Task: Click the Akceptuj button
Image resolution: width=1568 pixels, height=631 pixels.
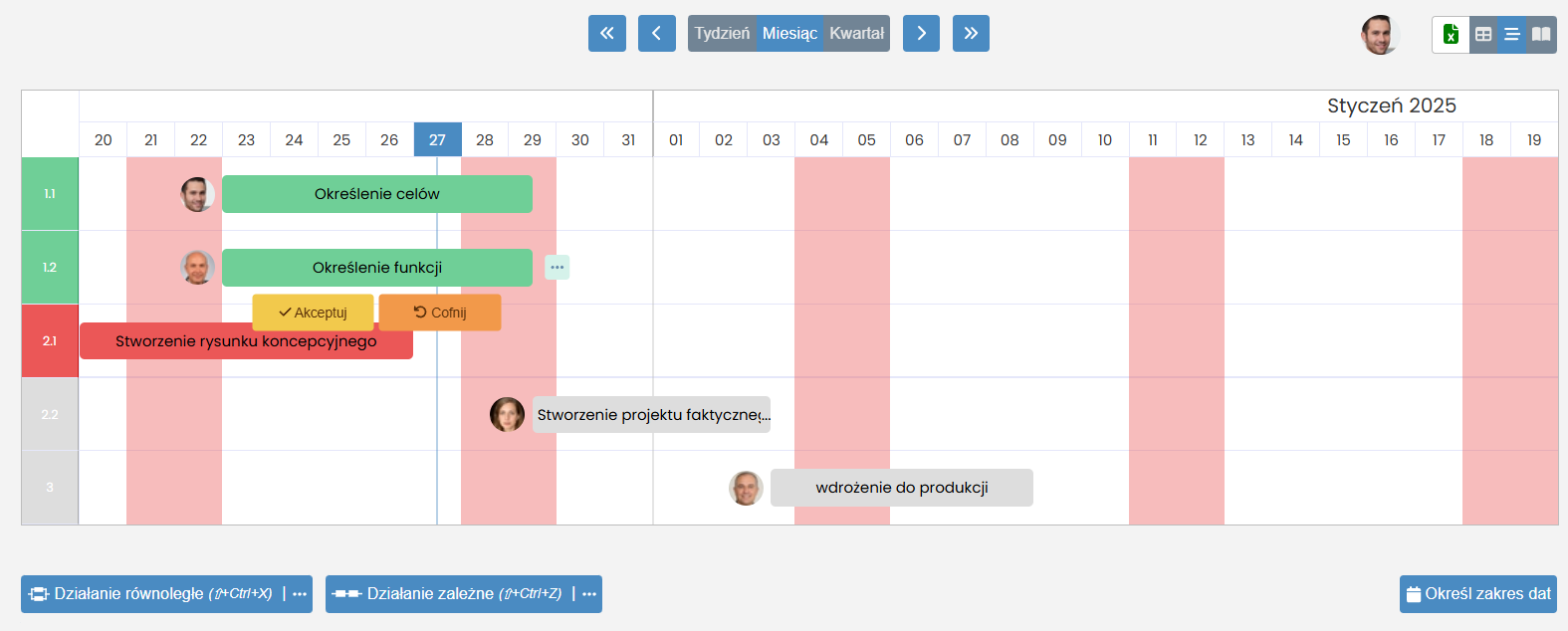Action: point(313,313)
